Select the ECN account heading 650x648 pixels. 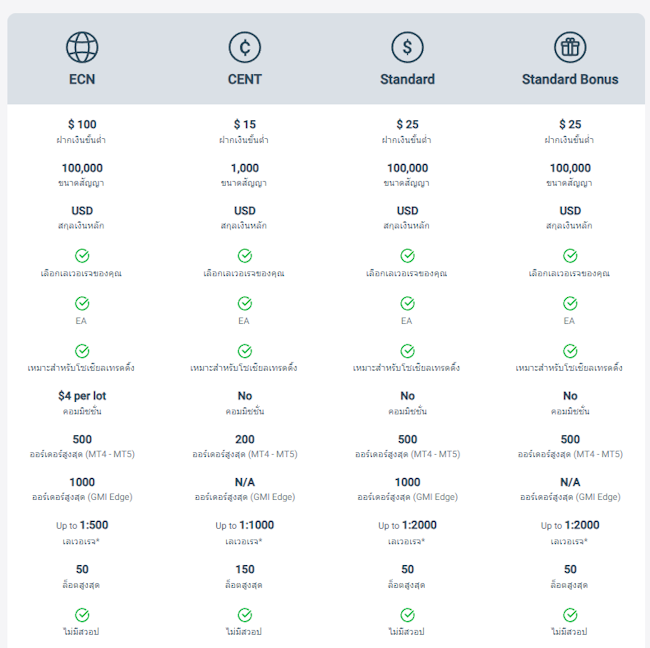82,79
